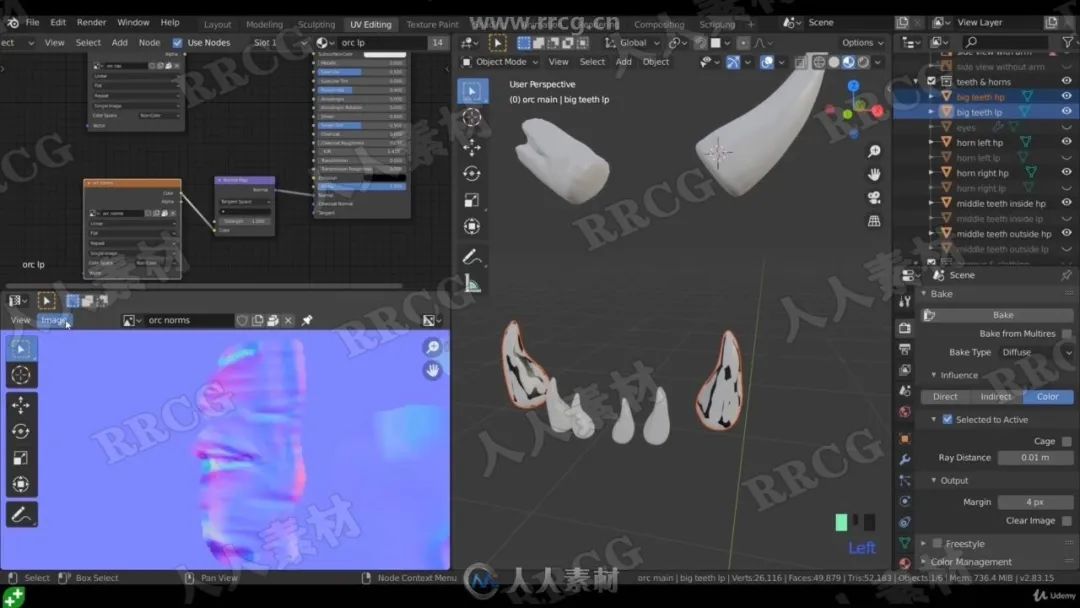Toggle Direct influence button
This screenshot has height=608, width=1080.
click(945, 397)
